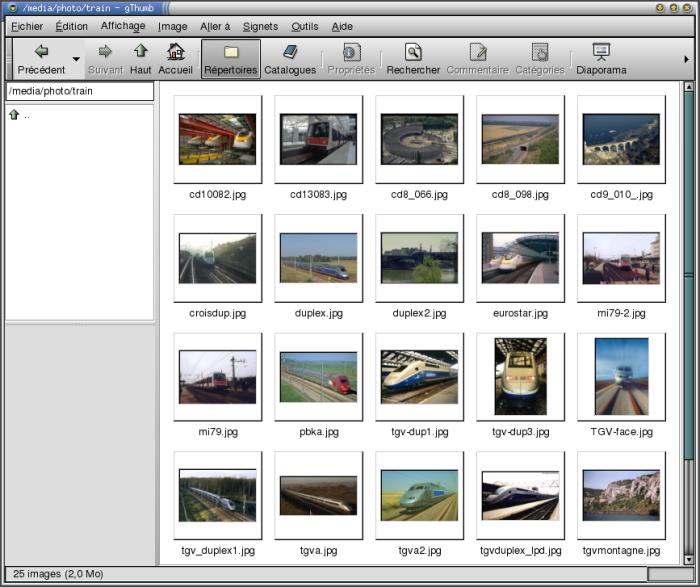This screenshot has width=700, height=587.
Task: Click the Précédent back arrow icon
Action: point(41,52)
